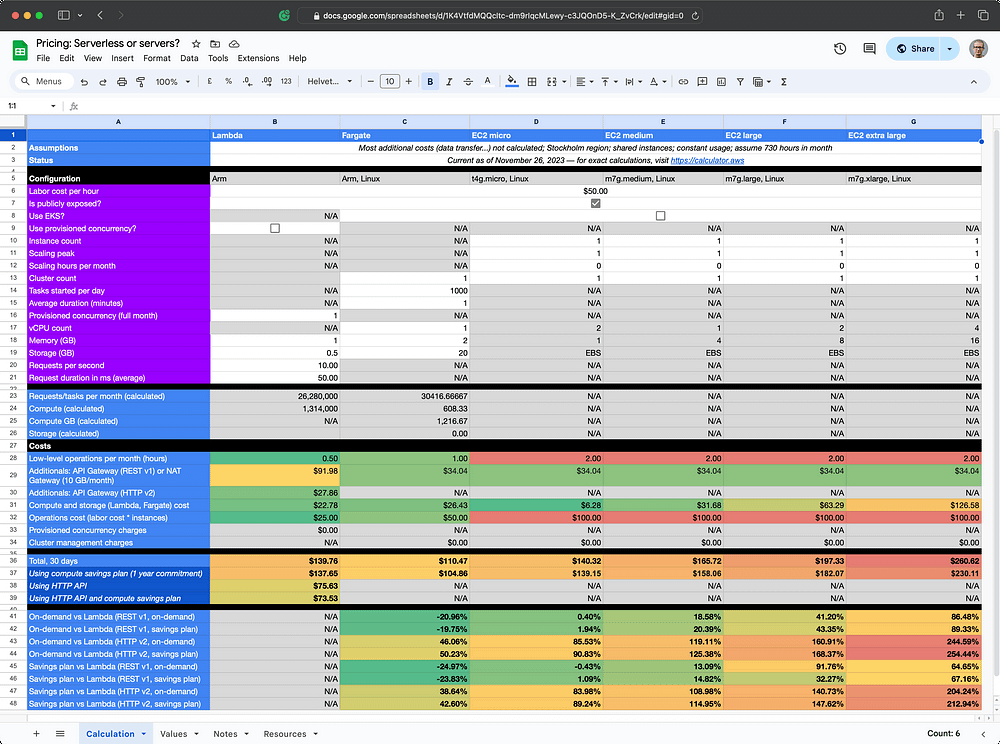This screenshot has width=1000, height=744.
Task: Increase font size with plus
Action: click(409, 82)
